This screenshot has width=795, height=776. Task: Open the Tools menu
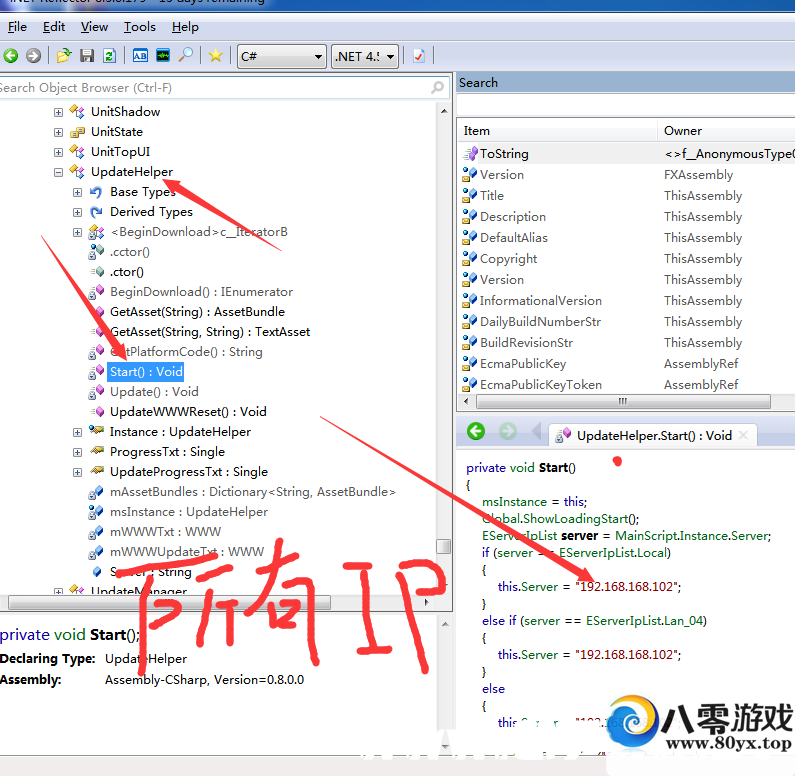139,27
